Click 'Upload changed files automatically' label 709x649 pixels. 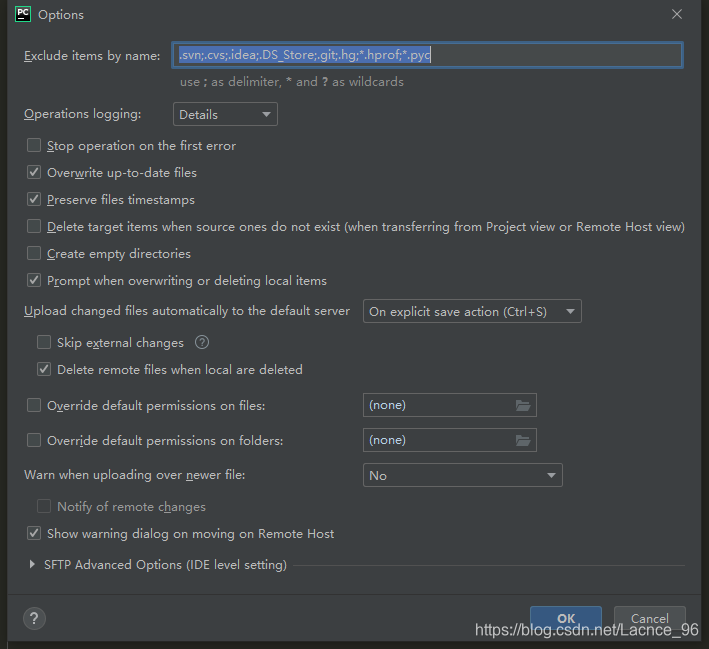click(x=187, y=311)
